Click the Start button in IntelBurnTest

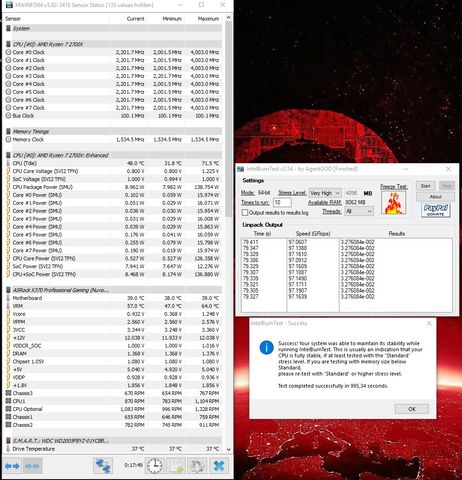click(426, 186)
